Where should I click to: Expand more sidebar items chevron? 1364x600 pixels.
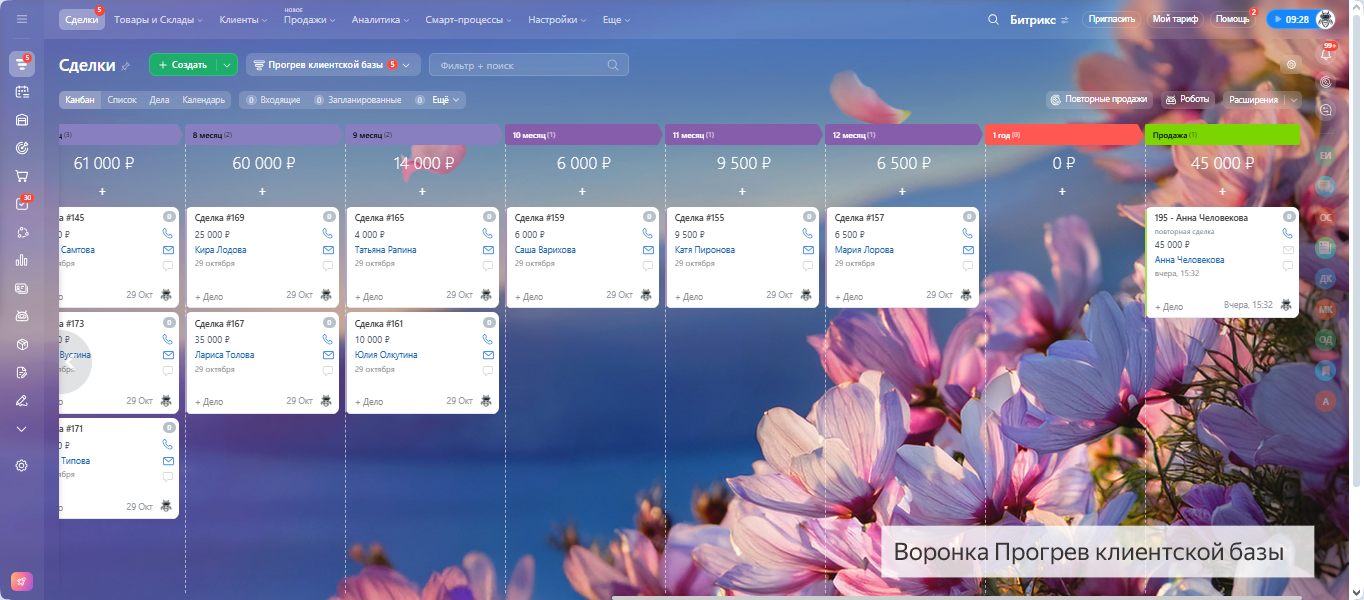[22, 428]
